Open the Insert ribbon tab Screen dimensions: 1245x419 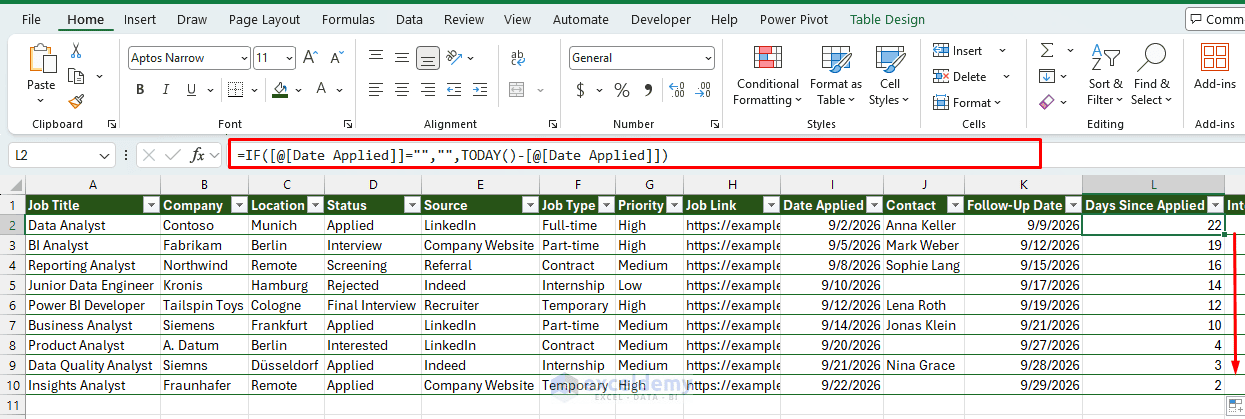(x=140, y=19)
